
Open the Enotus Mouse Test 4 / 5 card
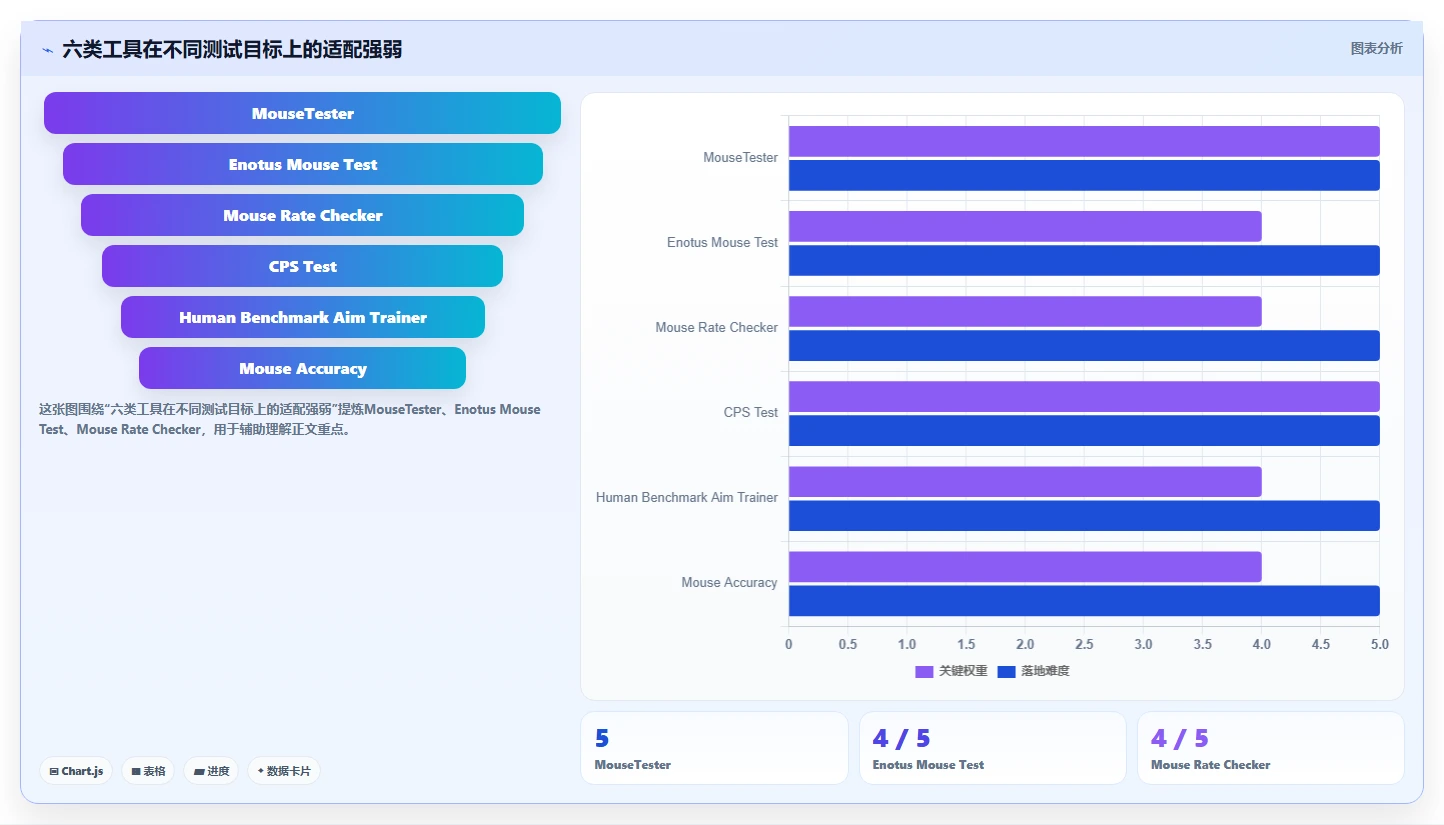click(993, 748)
